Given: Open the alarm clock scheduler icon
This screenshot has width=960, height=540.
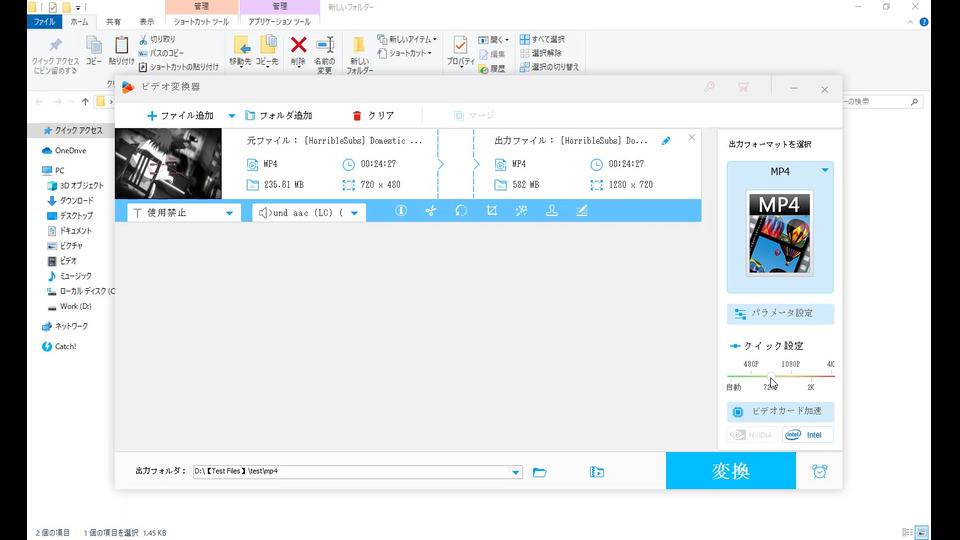Looking at the screenshot, I should pos(820,472).
